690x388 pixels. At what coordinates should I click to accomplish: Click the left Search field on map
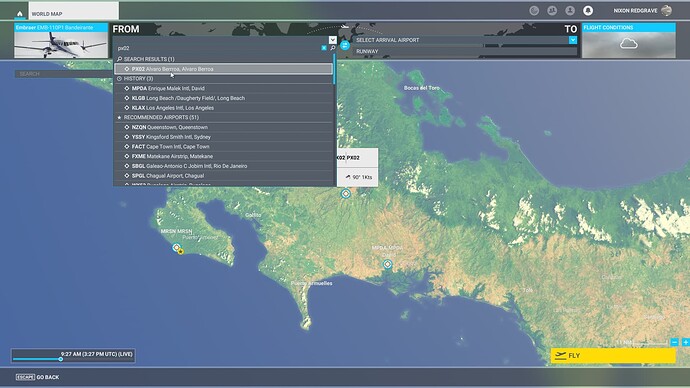63,74
